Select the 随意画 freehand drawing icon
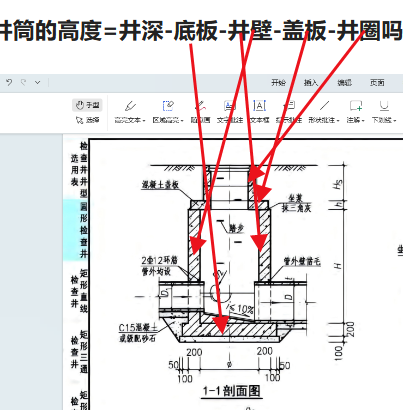403x410 pixels. [x=200, y=106]
